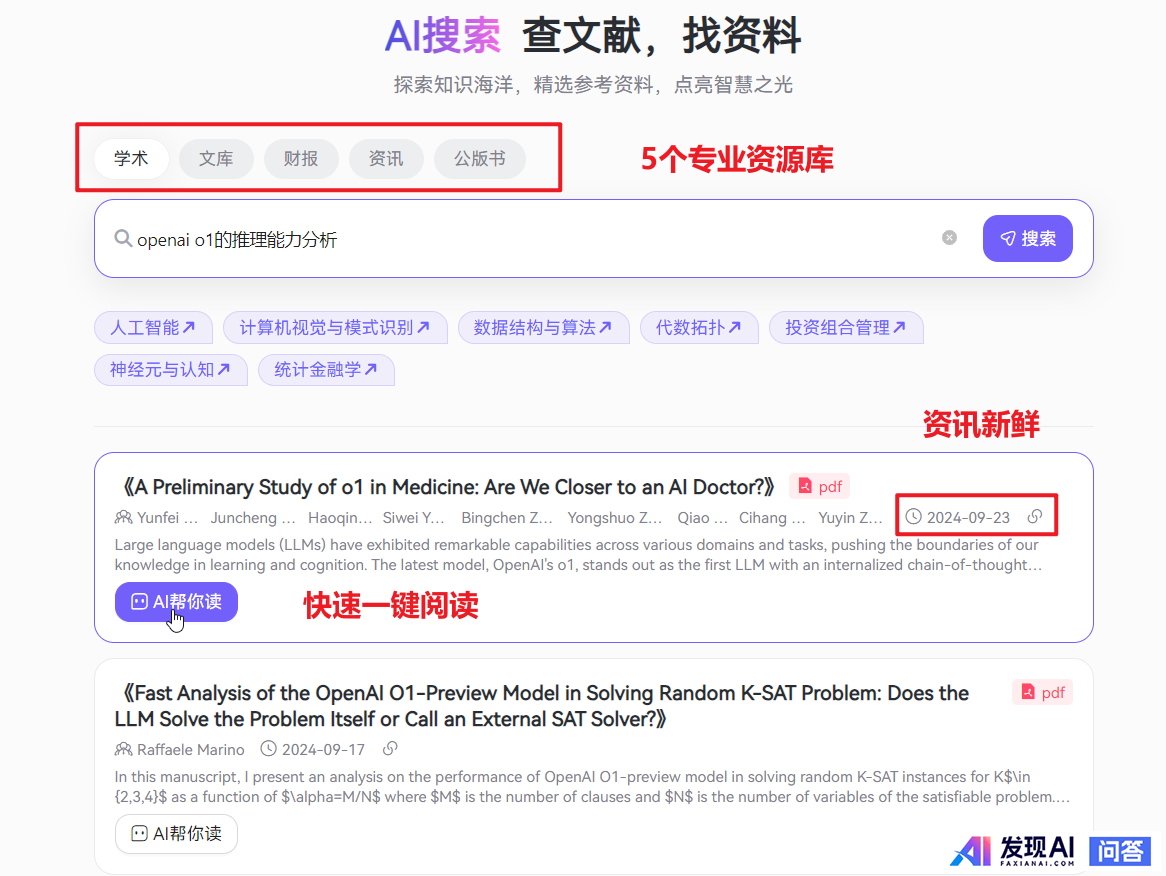Focus the search input containing openai o1
Screen dimensions: 1166x876
530,239
